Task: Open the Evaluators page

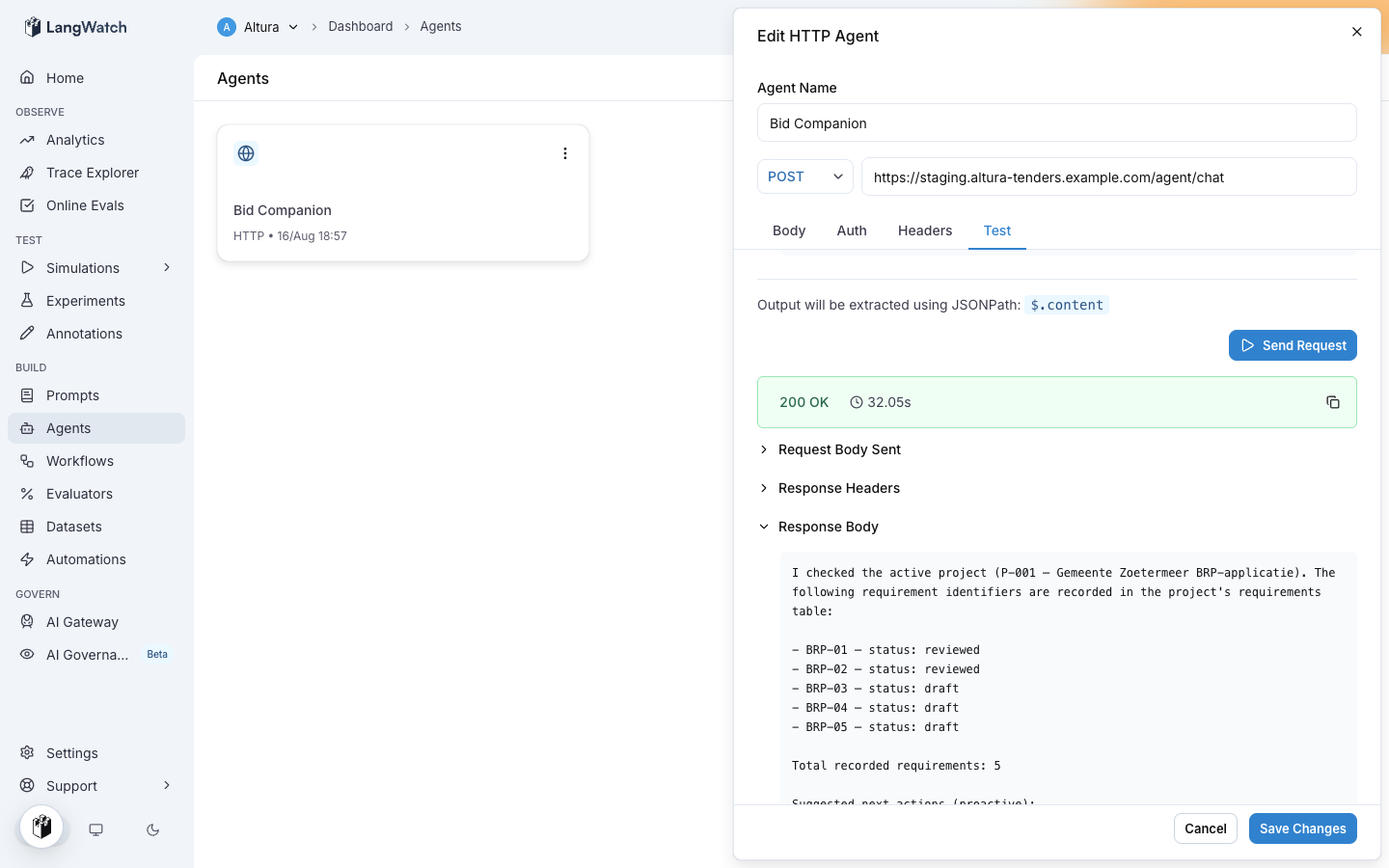Action: [x=96, y=494]
